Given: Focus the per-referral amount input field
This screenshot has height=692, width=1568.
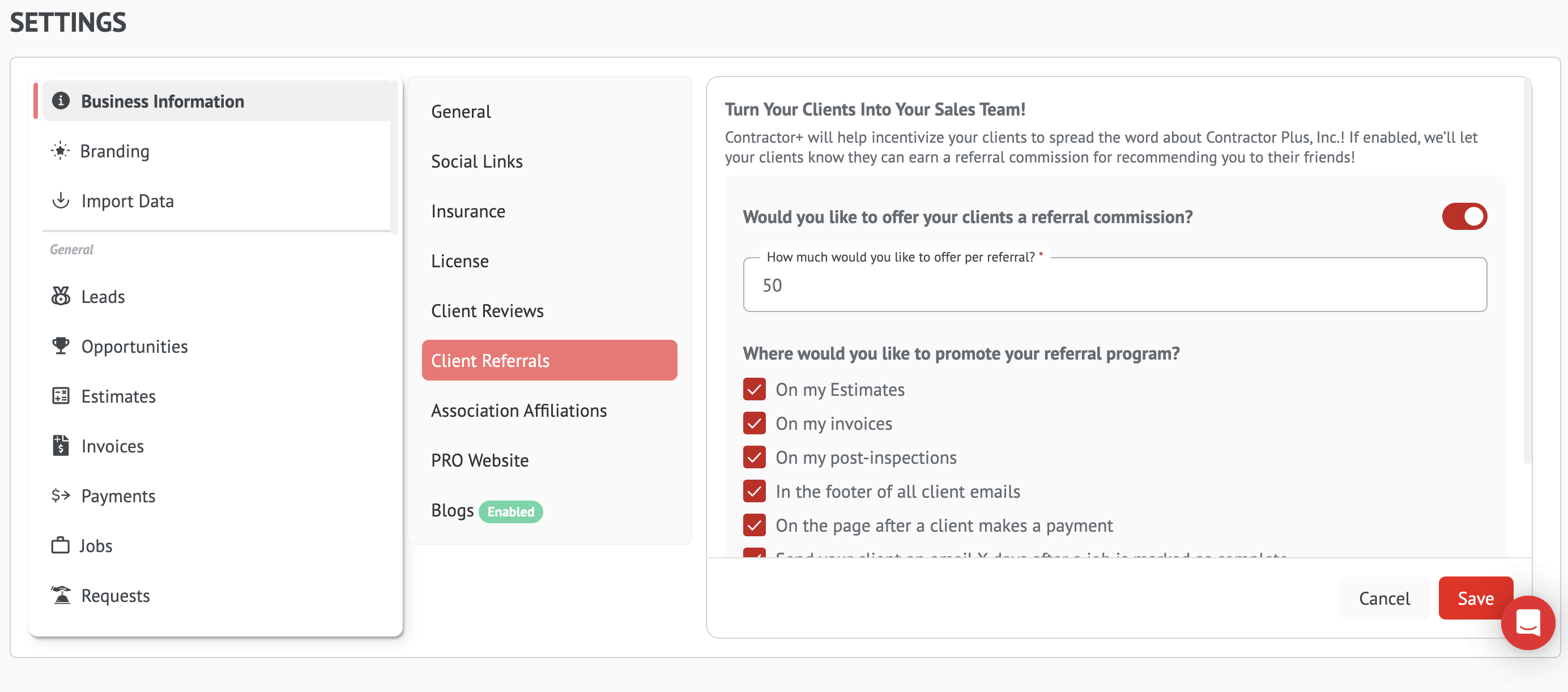Looking at the screenshot, I should pos(1114,285).
